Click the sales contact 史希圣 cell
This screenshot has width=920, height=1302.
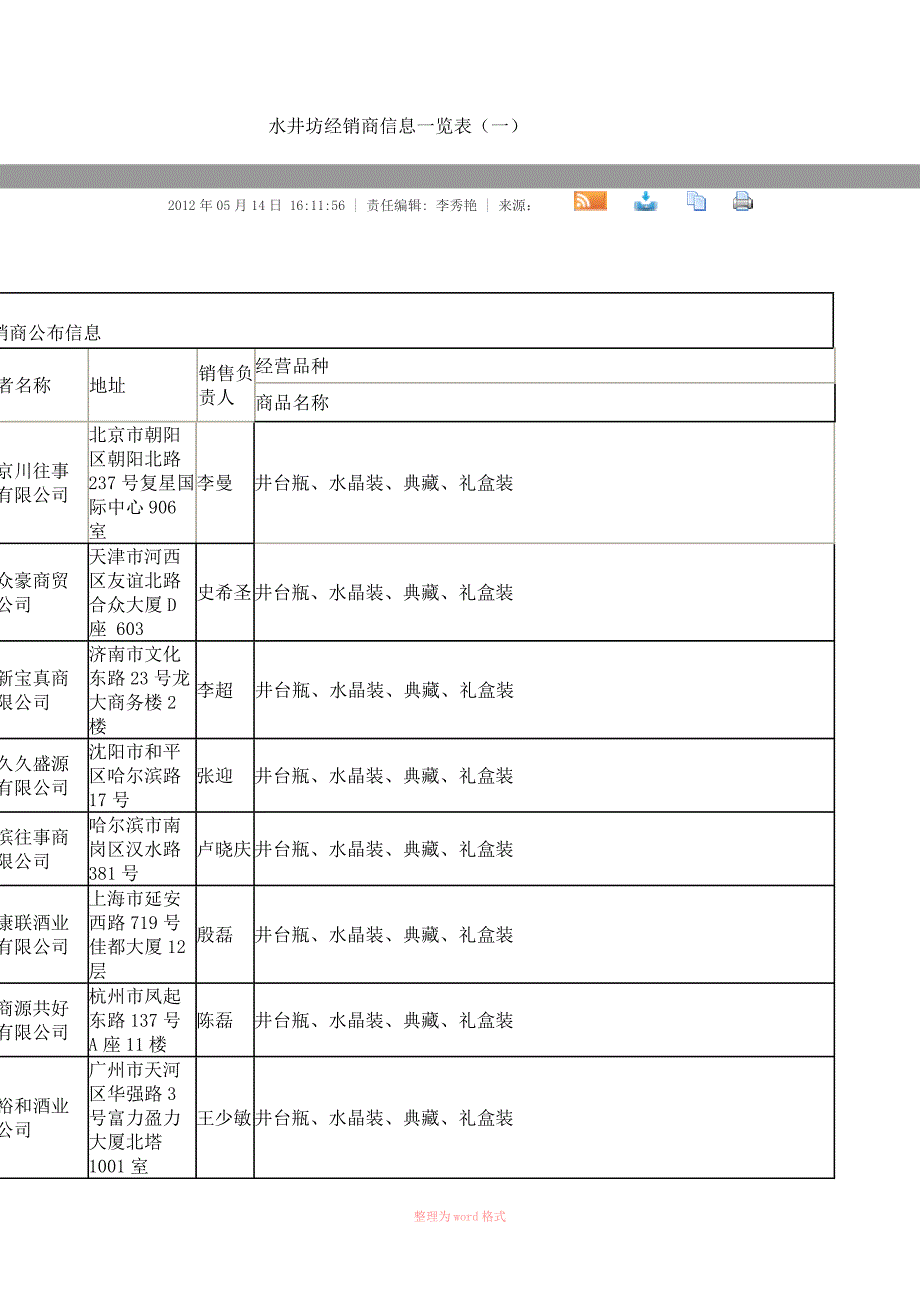tap(224, 592)
